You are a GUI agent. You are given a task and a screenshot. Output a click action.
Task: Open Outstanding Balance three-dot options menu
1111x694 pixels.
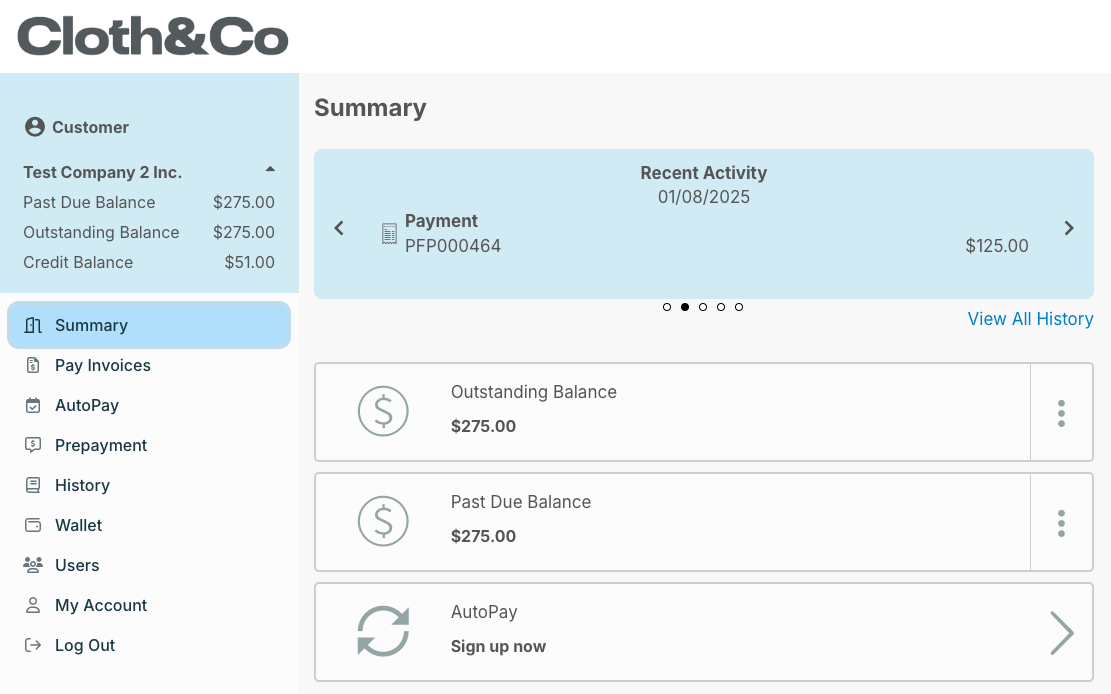1061,413
